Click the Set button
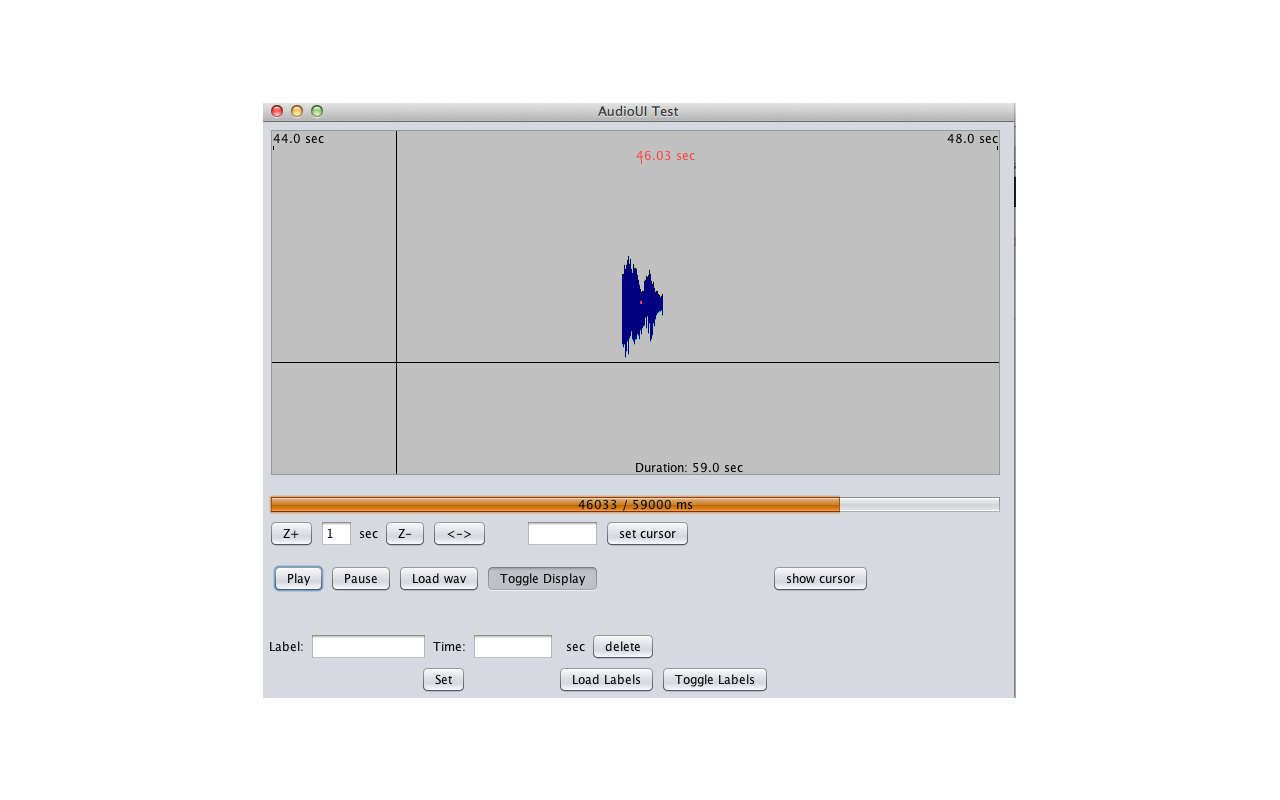Screen dimensions: 1280x800 (x=443, y=680)
